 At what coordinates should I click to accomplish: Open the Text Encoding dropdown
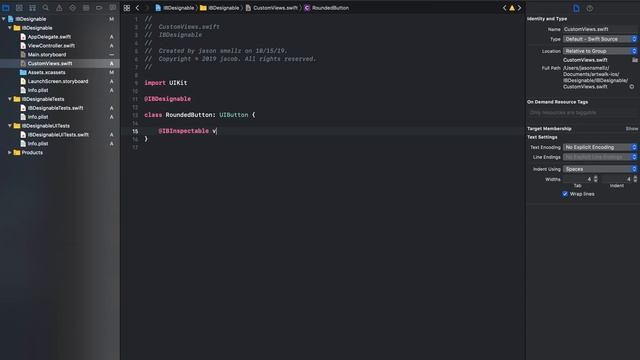click(x=600, y=147)
